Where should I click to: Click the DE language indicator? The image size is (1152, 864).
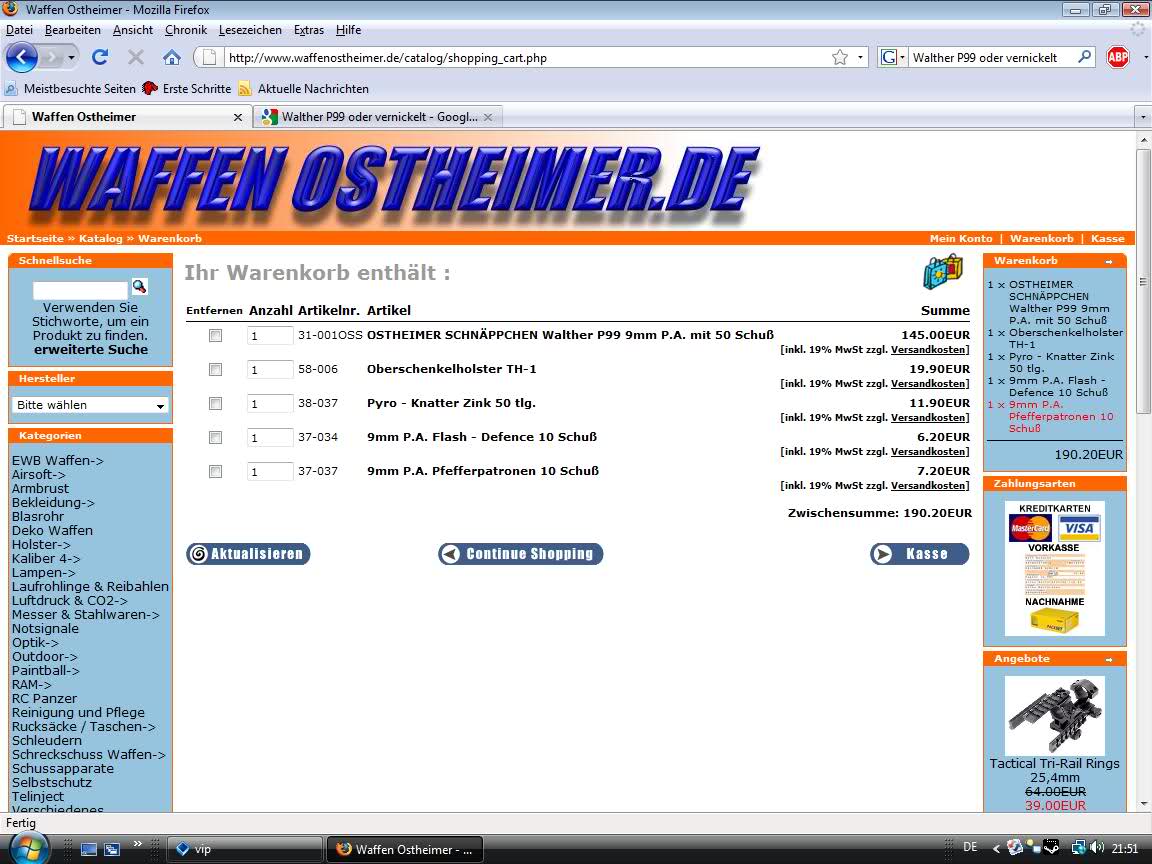[970, 847]
